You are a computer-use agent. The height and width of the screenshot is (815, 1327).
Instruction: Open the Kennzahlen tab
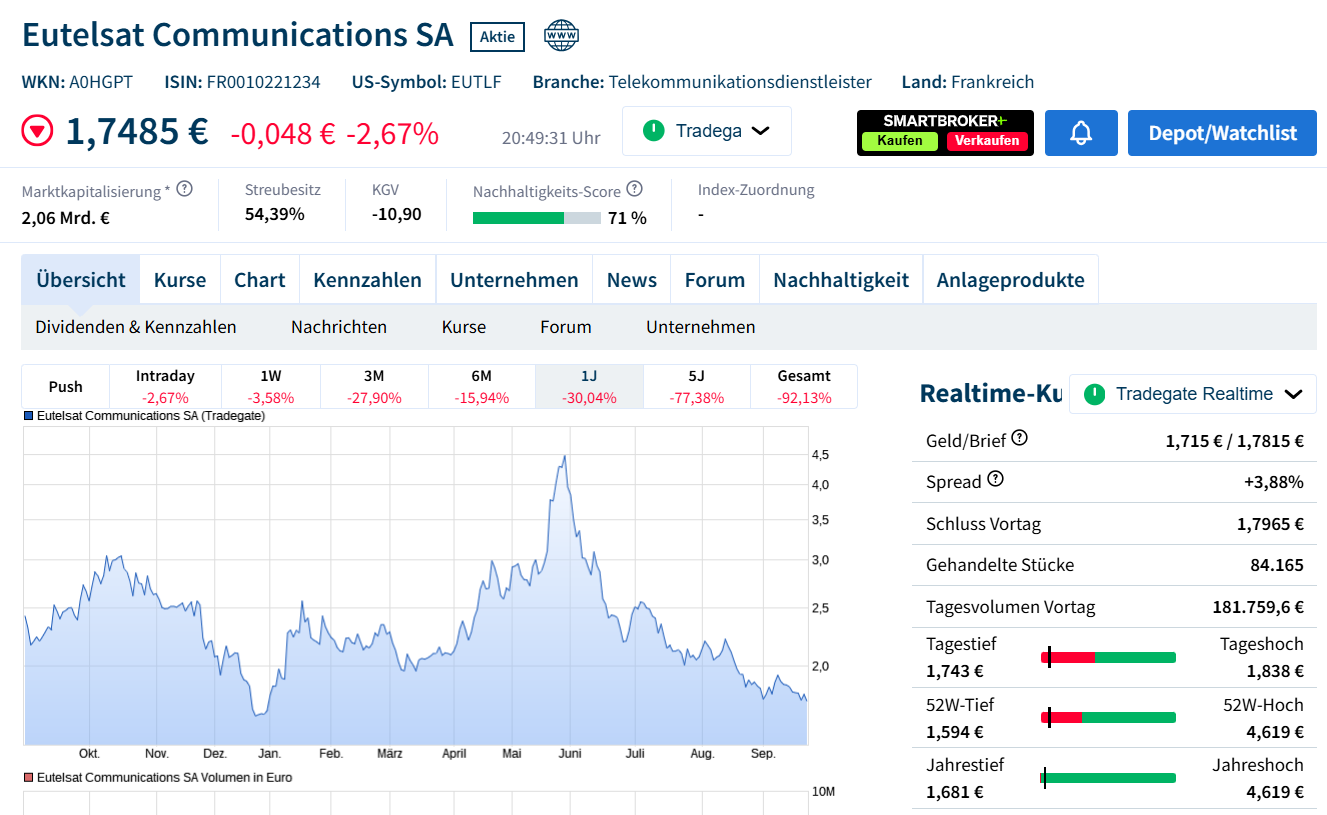pos(368,280)
